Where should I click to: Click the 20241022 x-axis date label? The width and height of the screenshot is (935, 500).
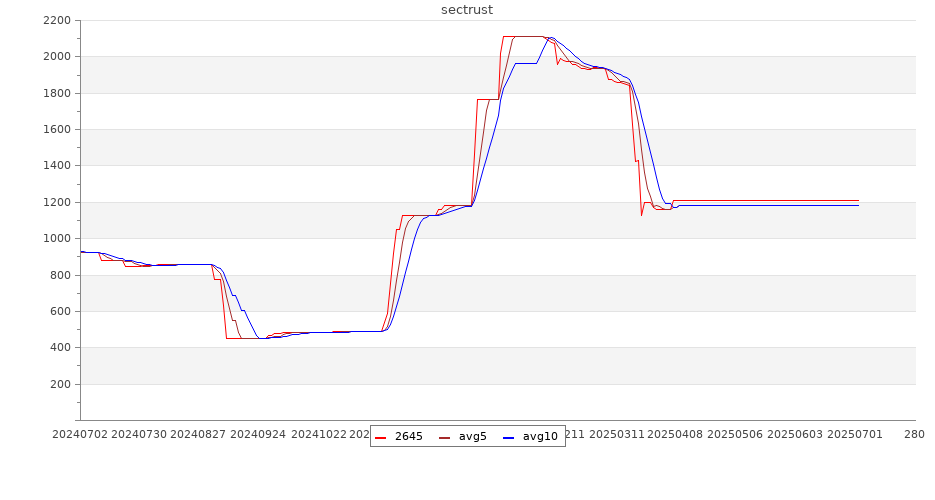[x=321, y=435]
